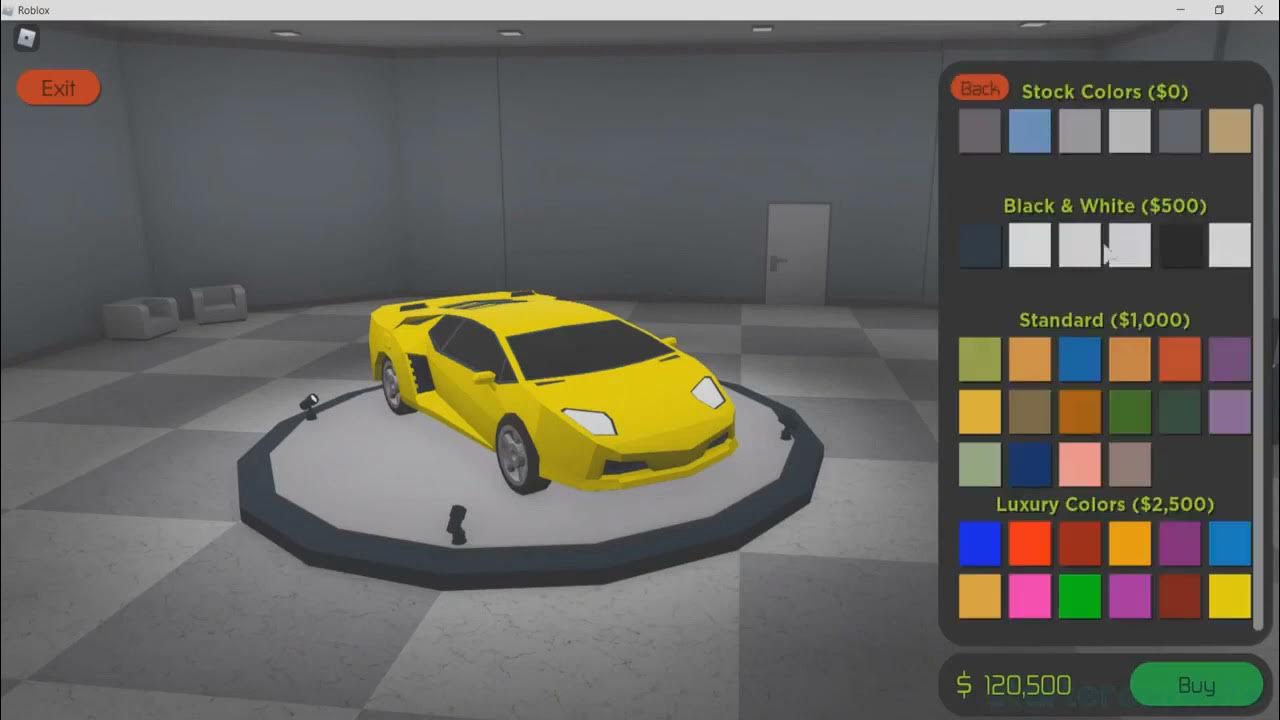The image size is (1280, 720).
Task: Select the dark navy Black & White swatch
Action: 980,245
